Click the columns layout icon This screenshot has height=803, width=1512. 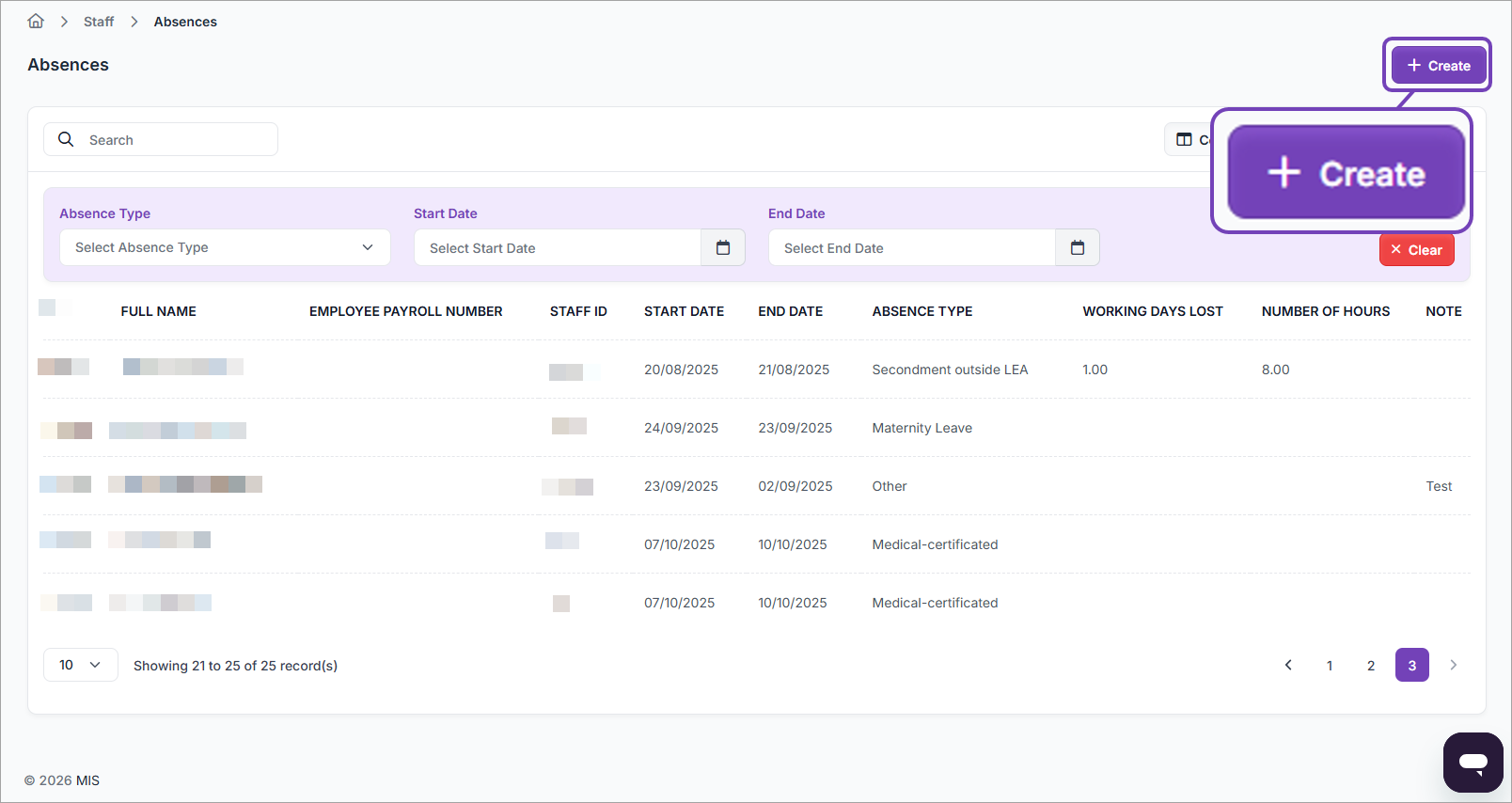point(1185,139)
